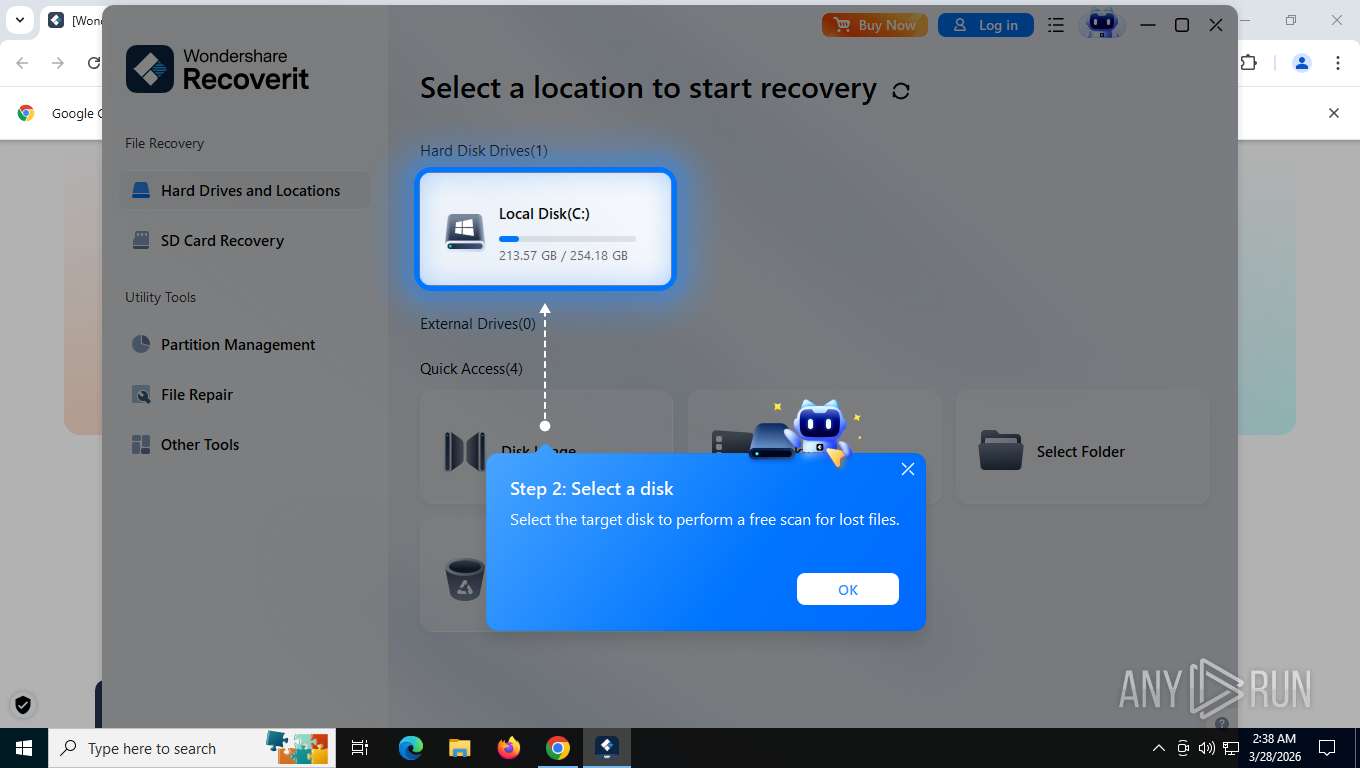
Task: Expand Chrome tab search dropdown arrow
Action: pos(19,20)
